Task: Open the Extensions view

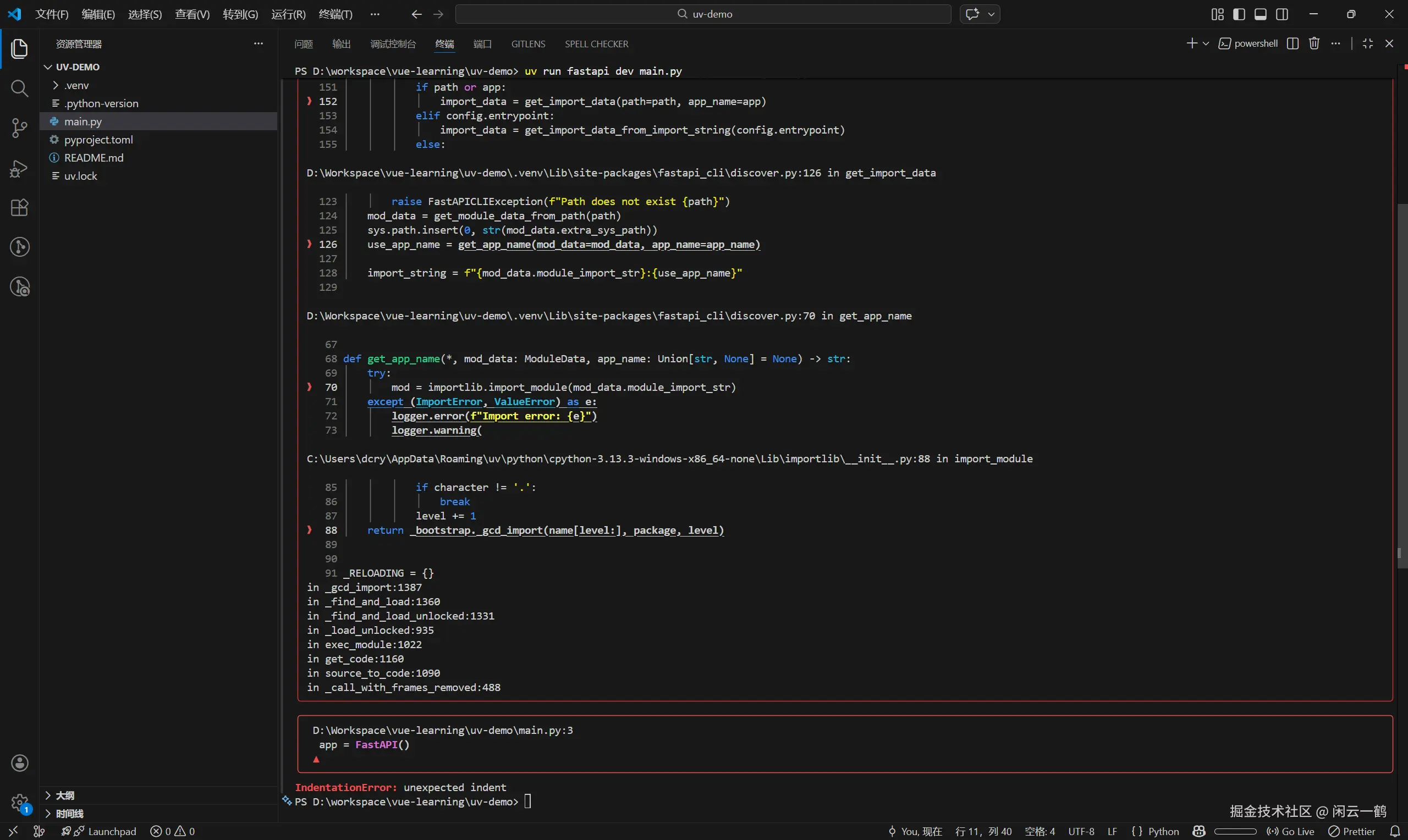Action: [19, 208]
